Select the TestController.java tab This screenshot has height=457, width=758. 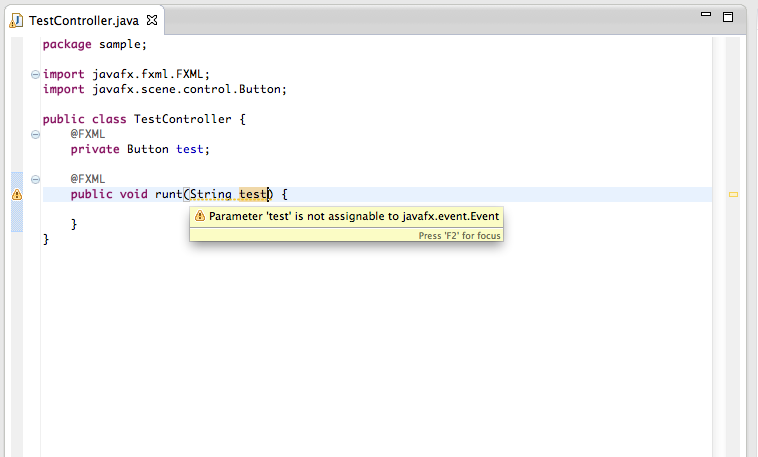pyautogui.click(x=84, y=20)
